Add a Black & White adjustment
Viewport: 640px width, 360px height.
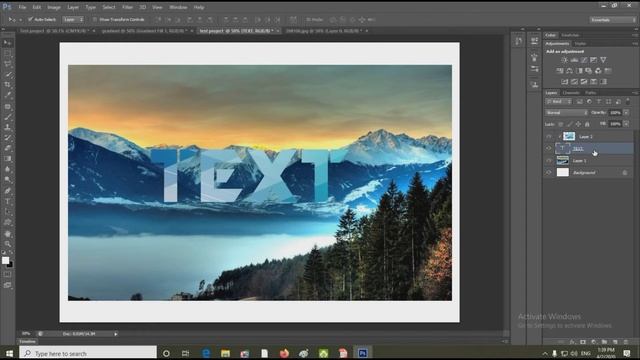579,71
